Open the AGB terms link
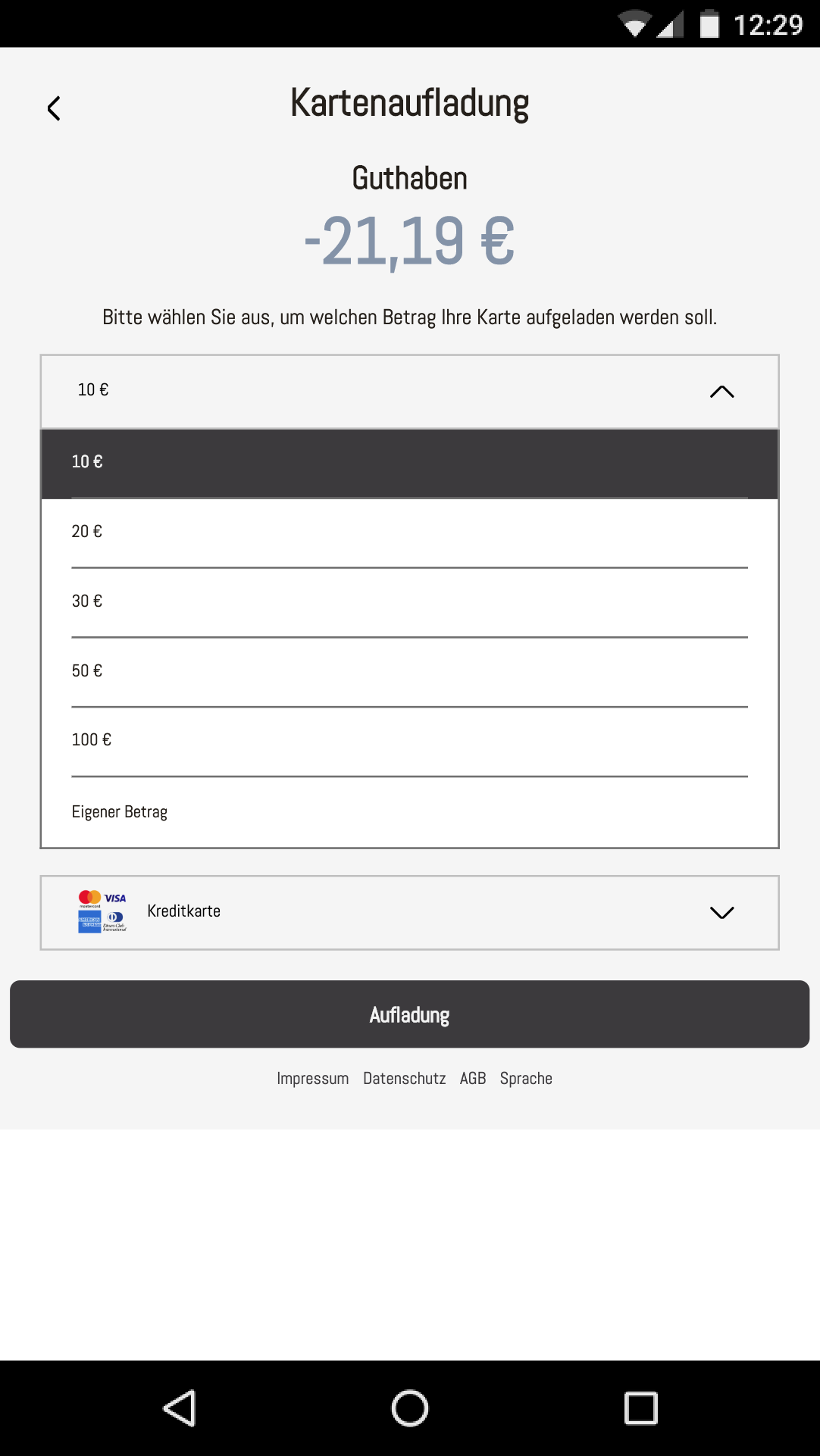This screenshot has width=820, height=1456. [473, 1078]
